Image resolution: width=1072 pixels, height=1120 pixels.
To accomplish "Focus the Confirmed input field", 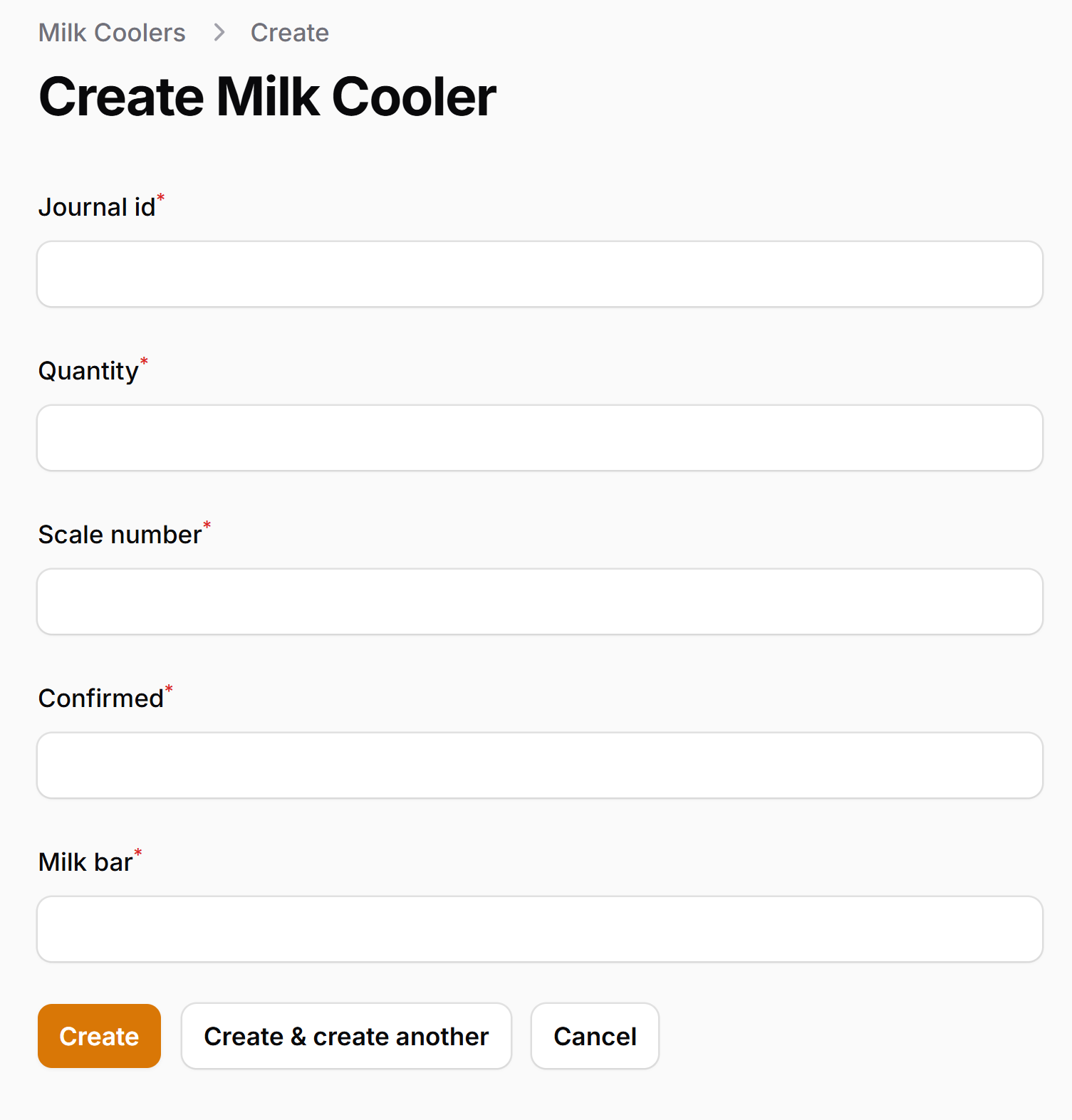I will pos(539,765).
